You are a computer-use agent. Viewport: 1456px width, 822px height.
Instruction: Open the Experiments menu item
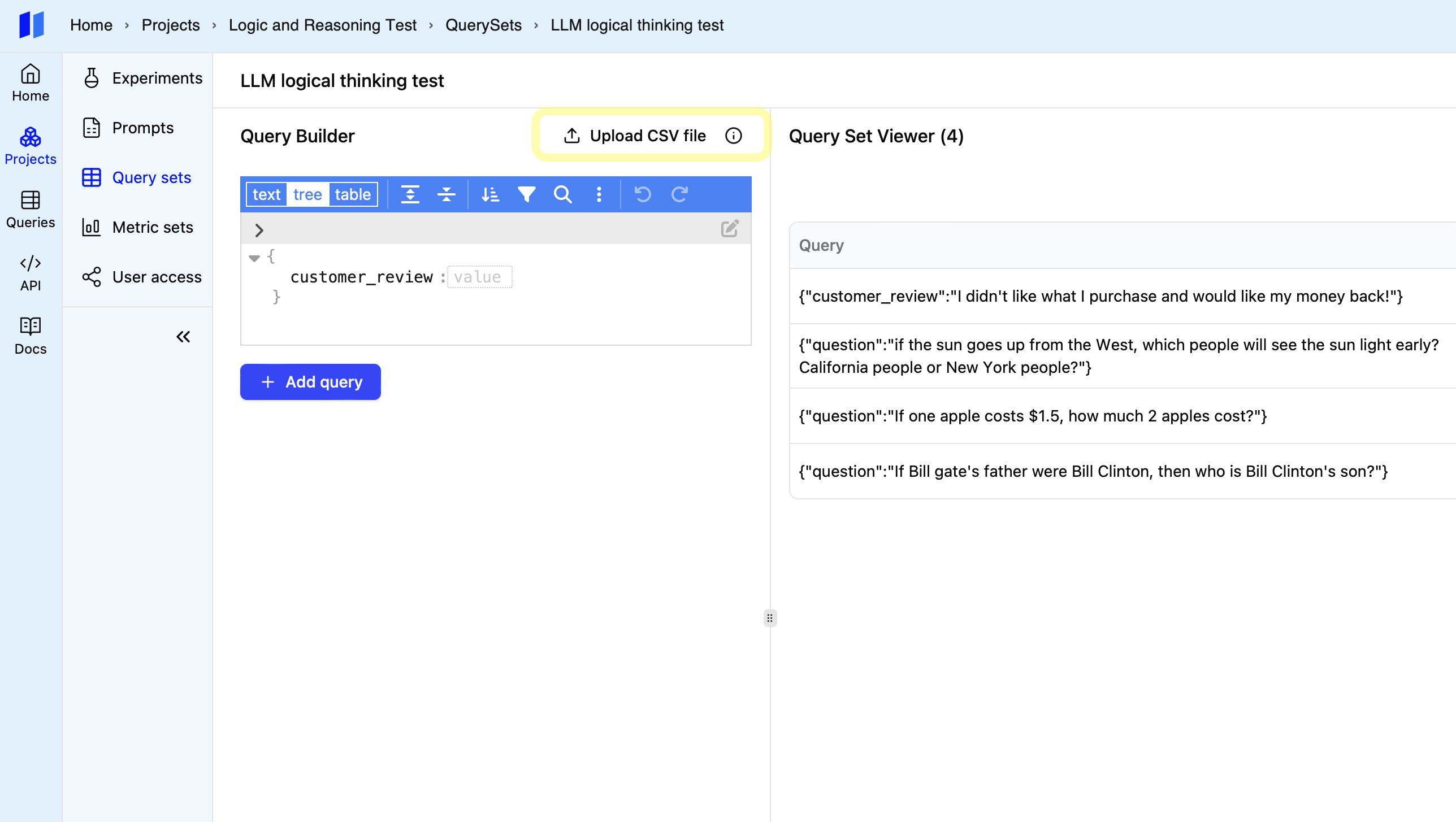coord(157,78)
